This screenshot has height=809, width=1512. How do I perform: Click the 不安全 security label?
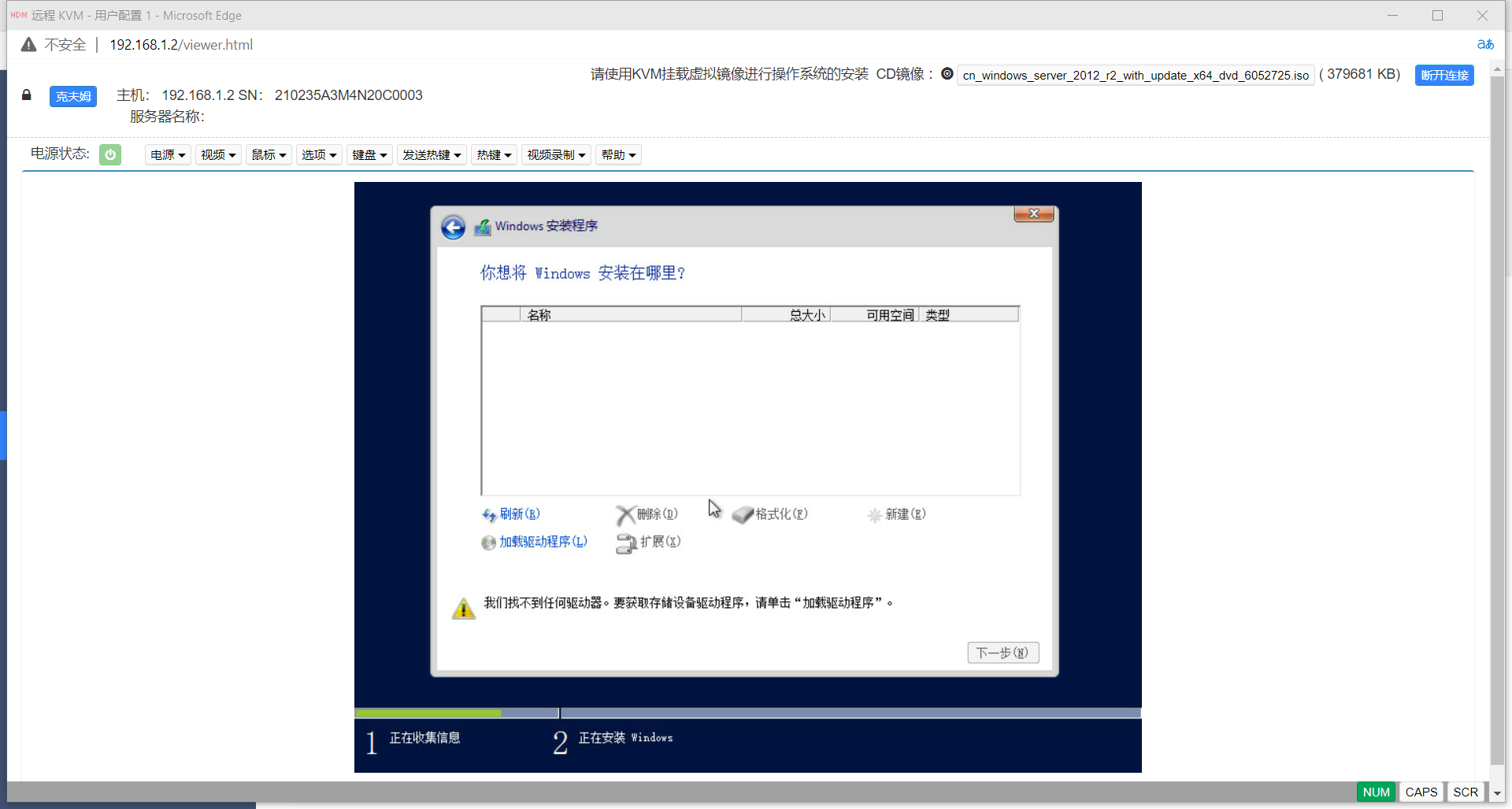pyautogui.click(x=65, y=45)
